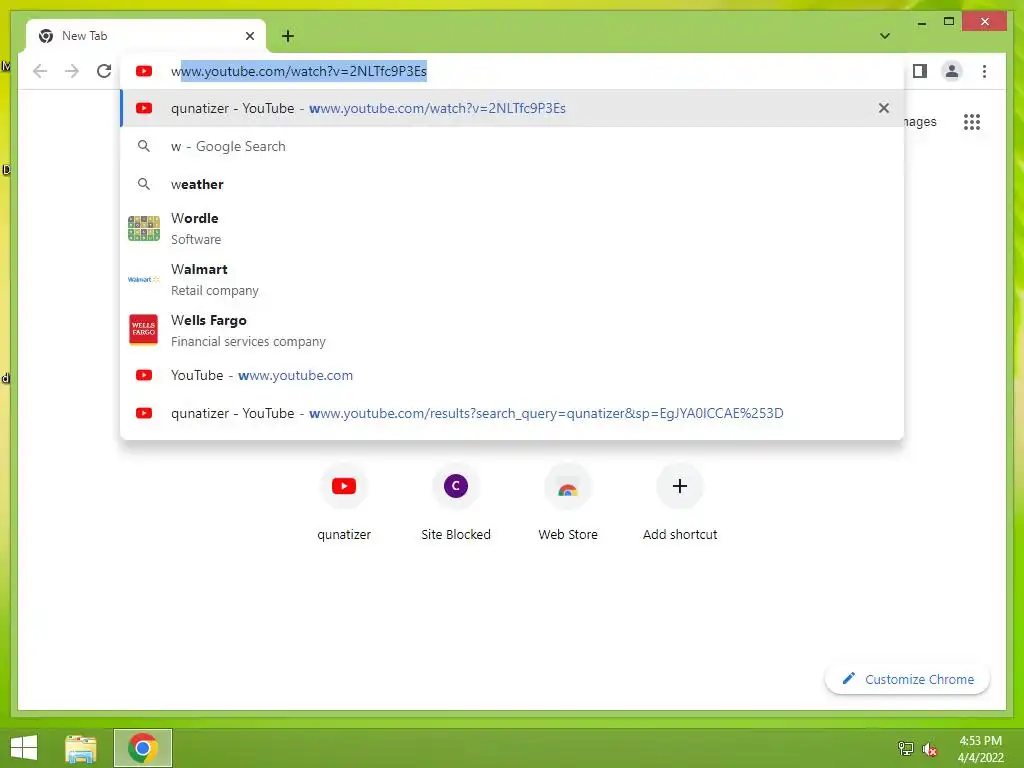Select the Wells Fargo suggestion

click(x=512, y=330)
